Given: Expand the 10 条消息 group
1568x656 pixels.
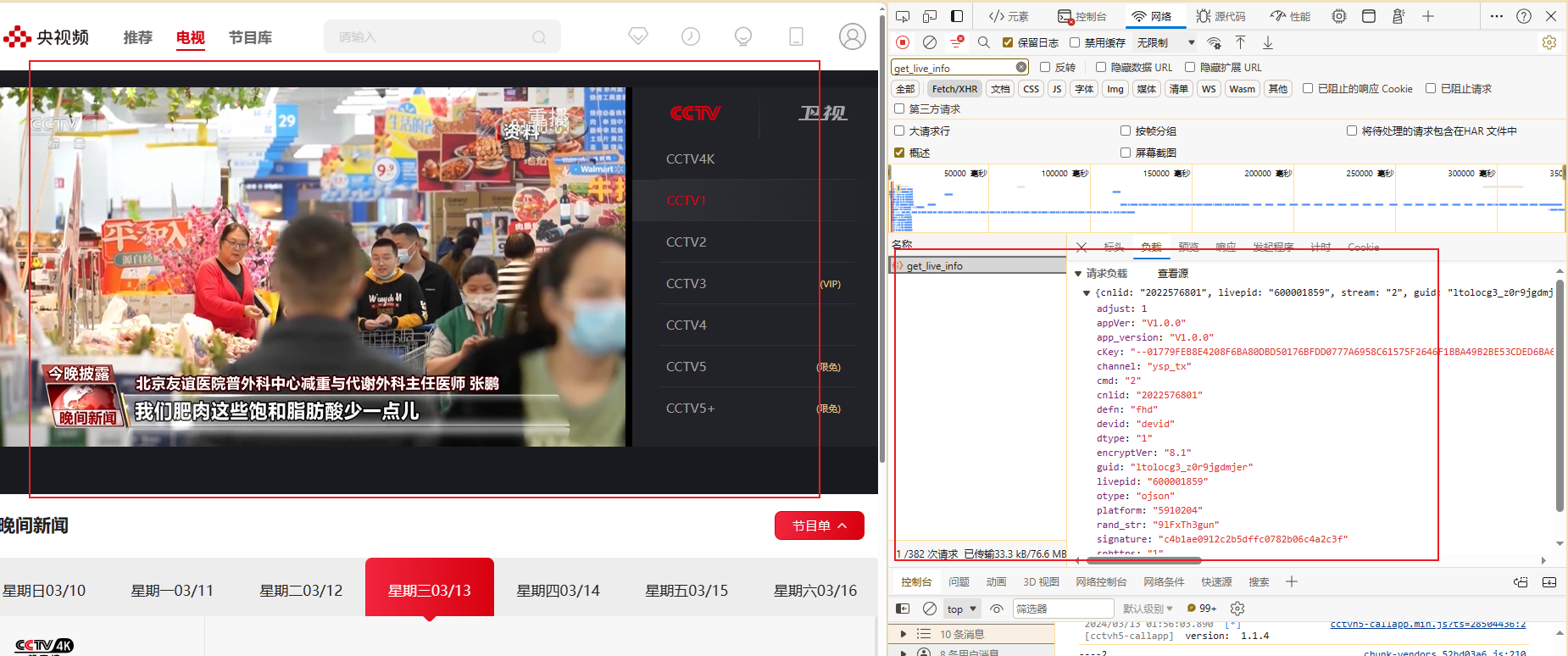Looking at the screenshot, I should click(904, 634).
